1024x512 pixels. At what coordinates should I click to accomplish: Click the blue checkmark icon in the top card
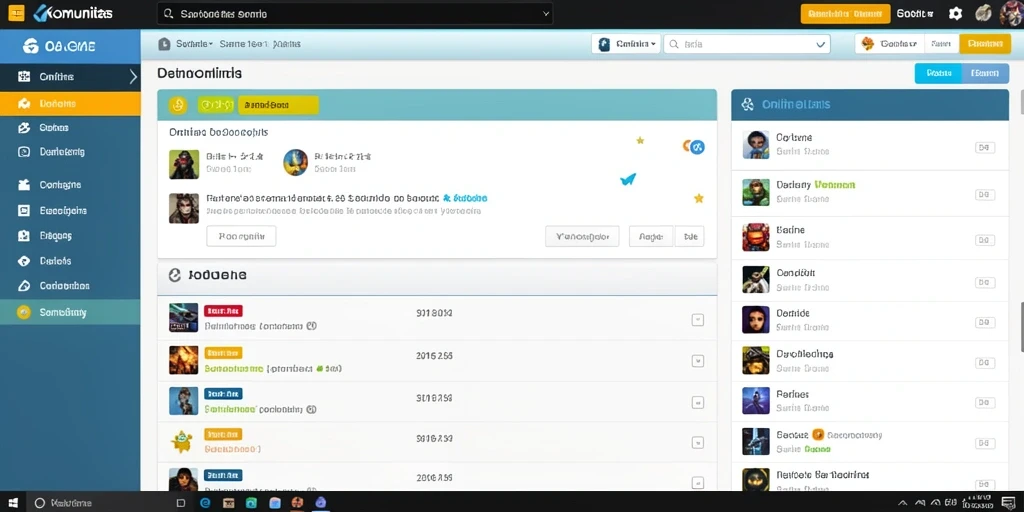tap(628, 178)
